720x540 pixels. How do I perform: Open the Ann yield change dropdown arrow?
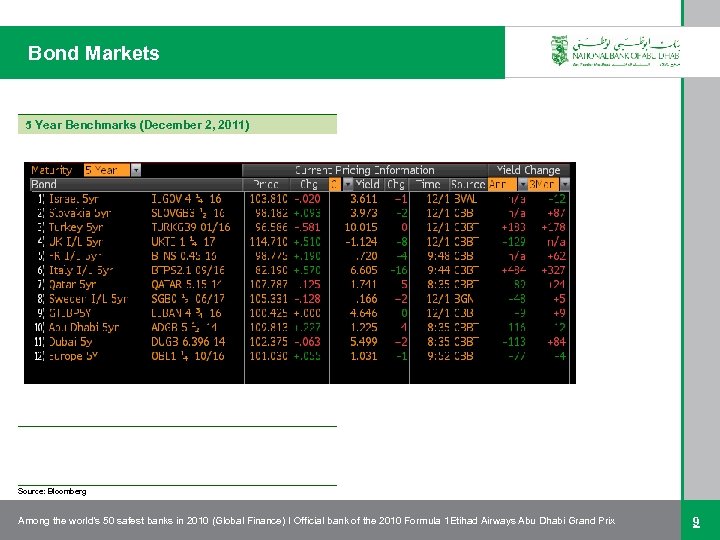[522, 184]
